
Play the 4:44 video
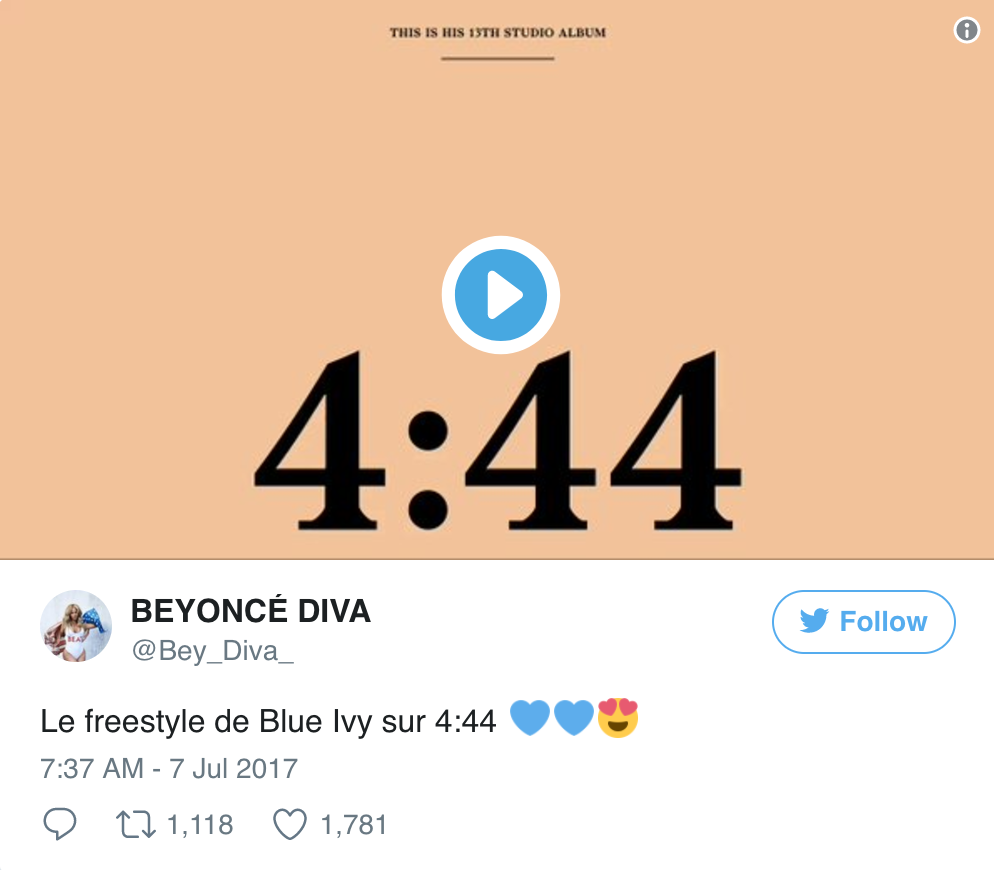pos(500,295)
